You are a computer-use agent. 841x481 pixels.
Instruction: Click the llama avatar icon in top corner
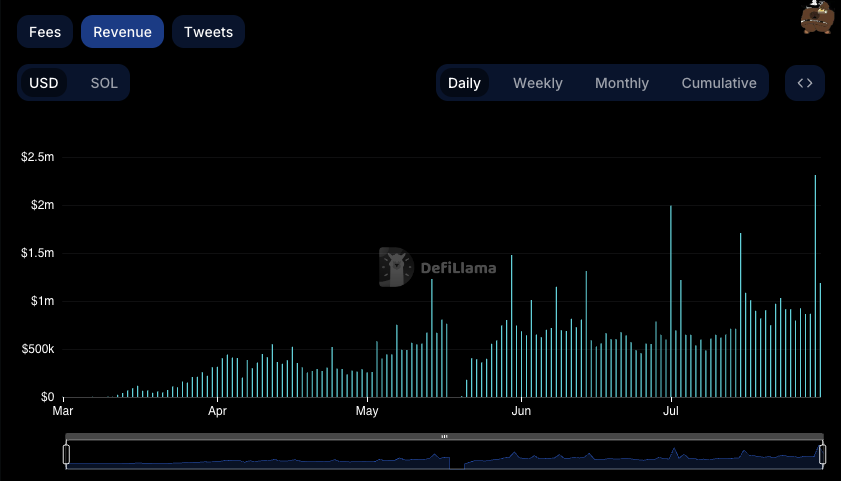(x=817, y=17)
